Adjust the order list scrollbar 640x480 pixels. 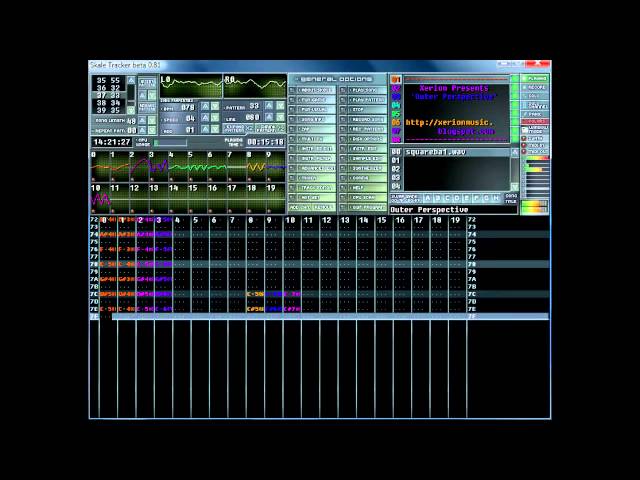pyautogui.click(x=131, y=94)
